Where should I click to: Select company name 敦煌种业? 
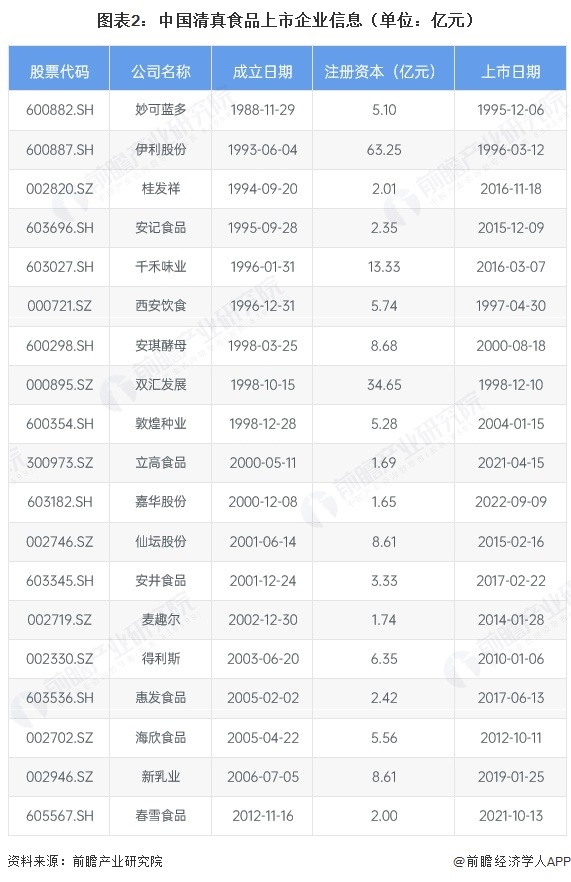coord(160,424)
